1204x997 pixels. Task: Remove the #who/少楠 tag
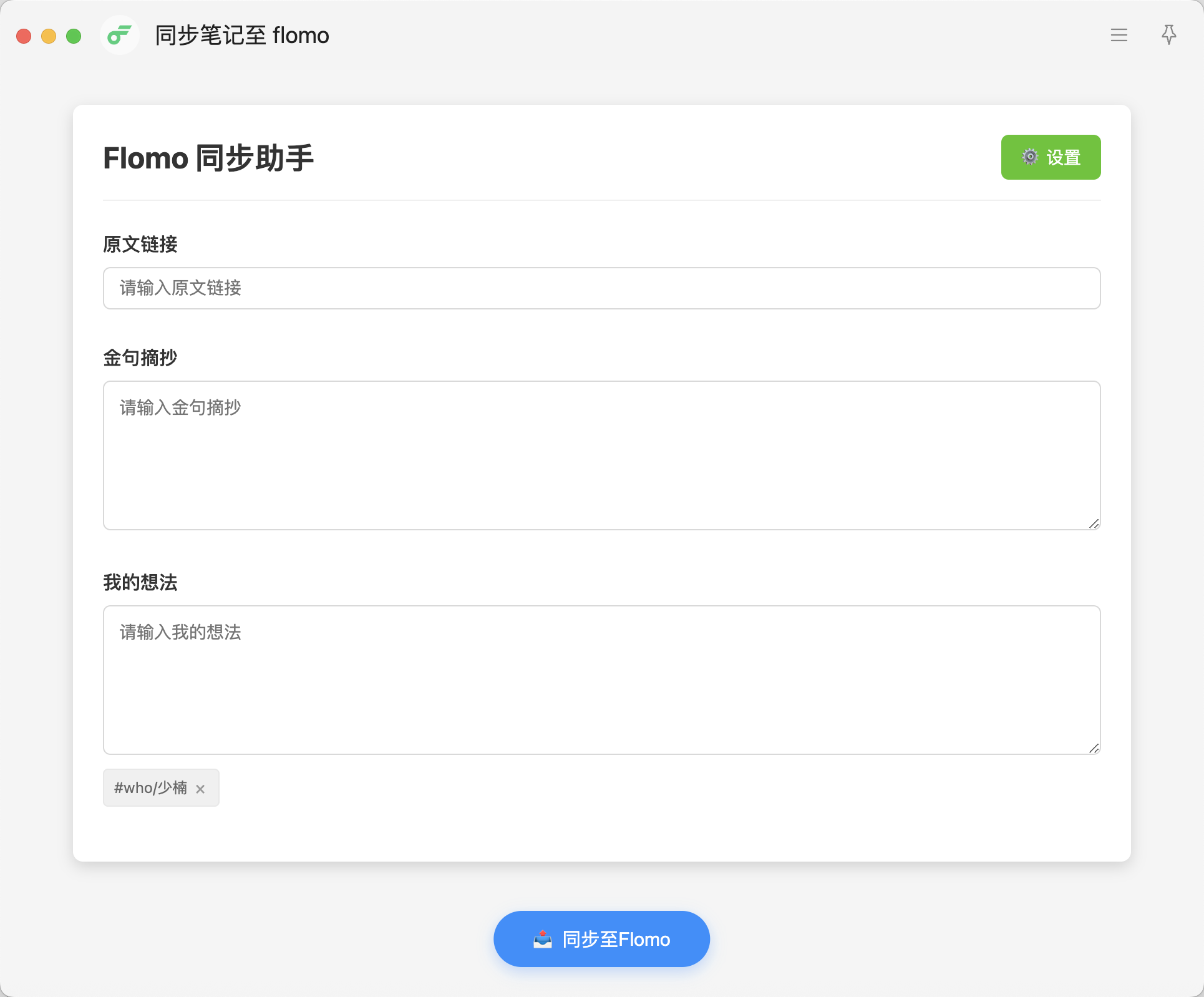point(200,789)
